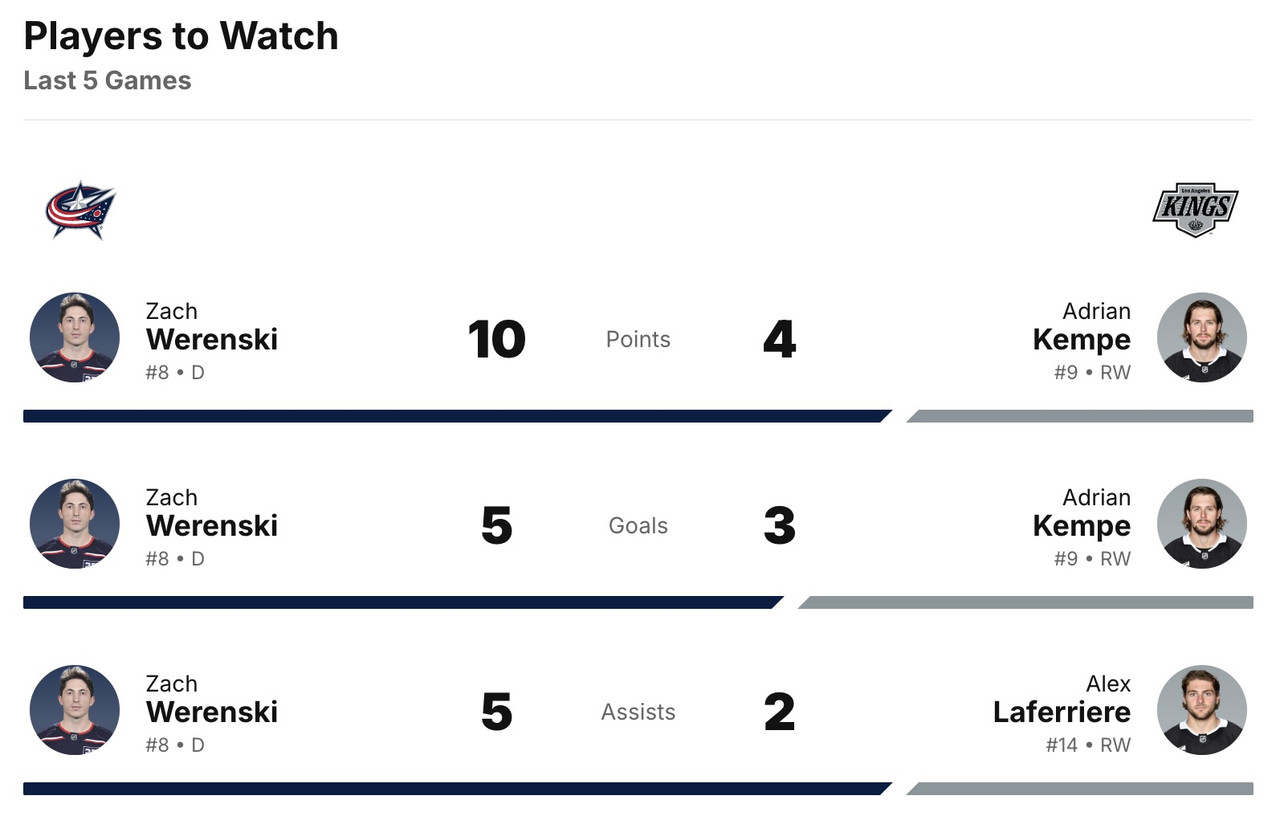Select Zach Werenski's headshot in Assists row
This screenshot has width=1280, height=821.
point(75,710)
